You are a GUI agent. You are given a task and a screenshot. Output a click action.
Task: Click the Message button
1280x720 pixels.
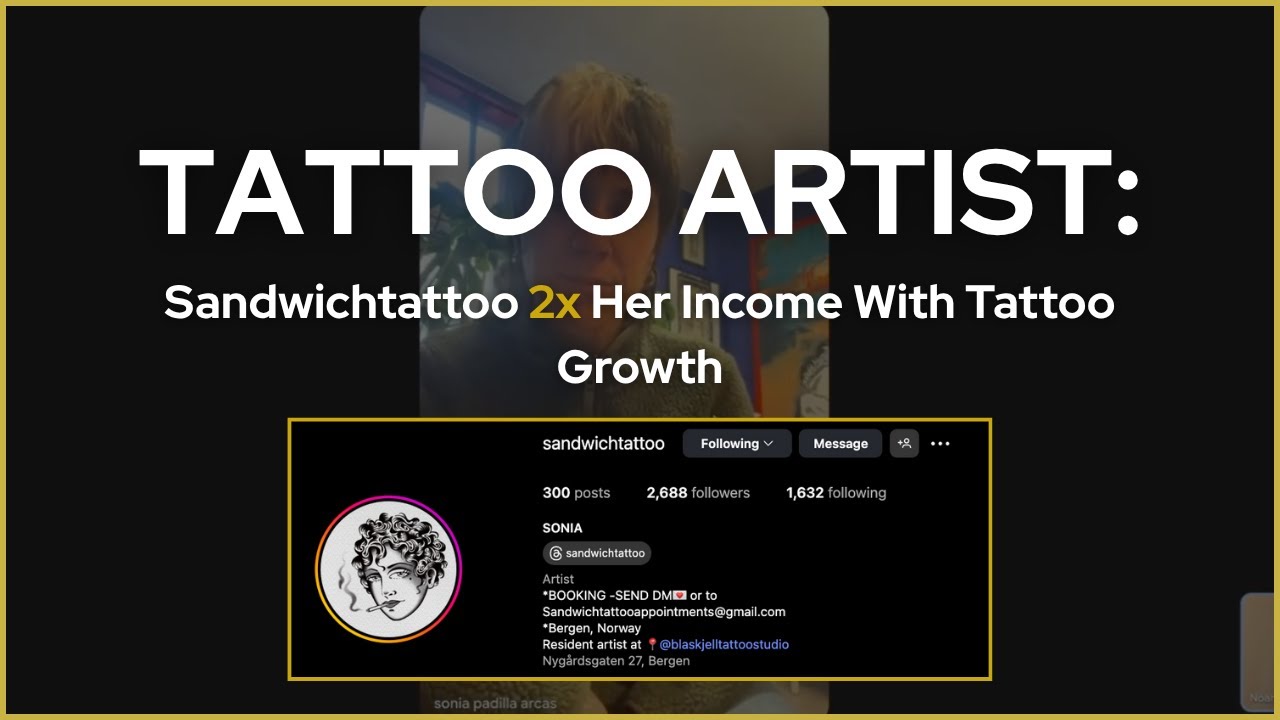(x=840, y=443)
